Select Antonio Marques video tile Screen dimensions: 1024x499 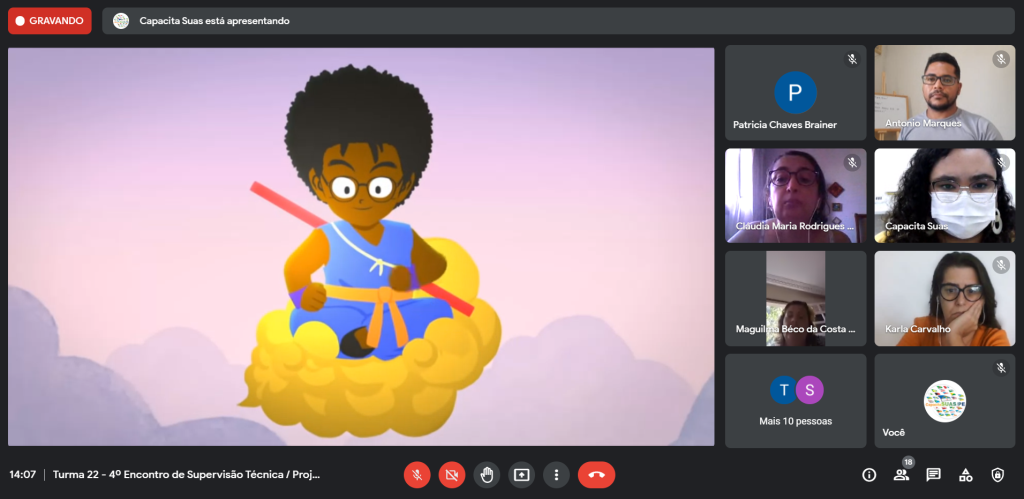(944, 92)
